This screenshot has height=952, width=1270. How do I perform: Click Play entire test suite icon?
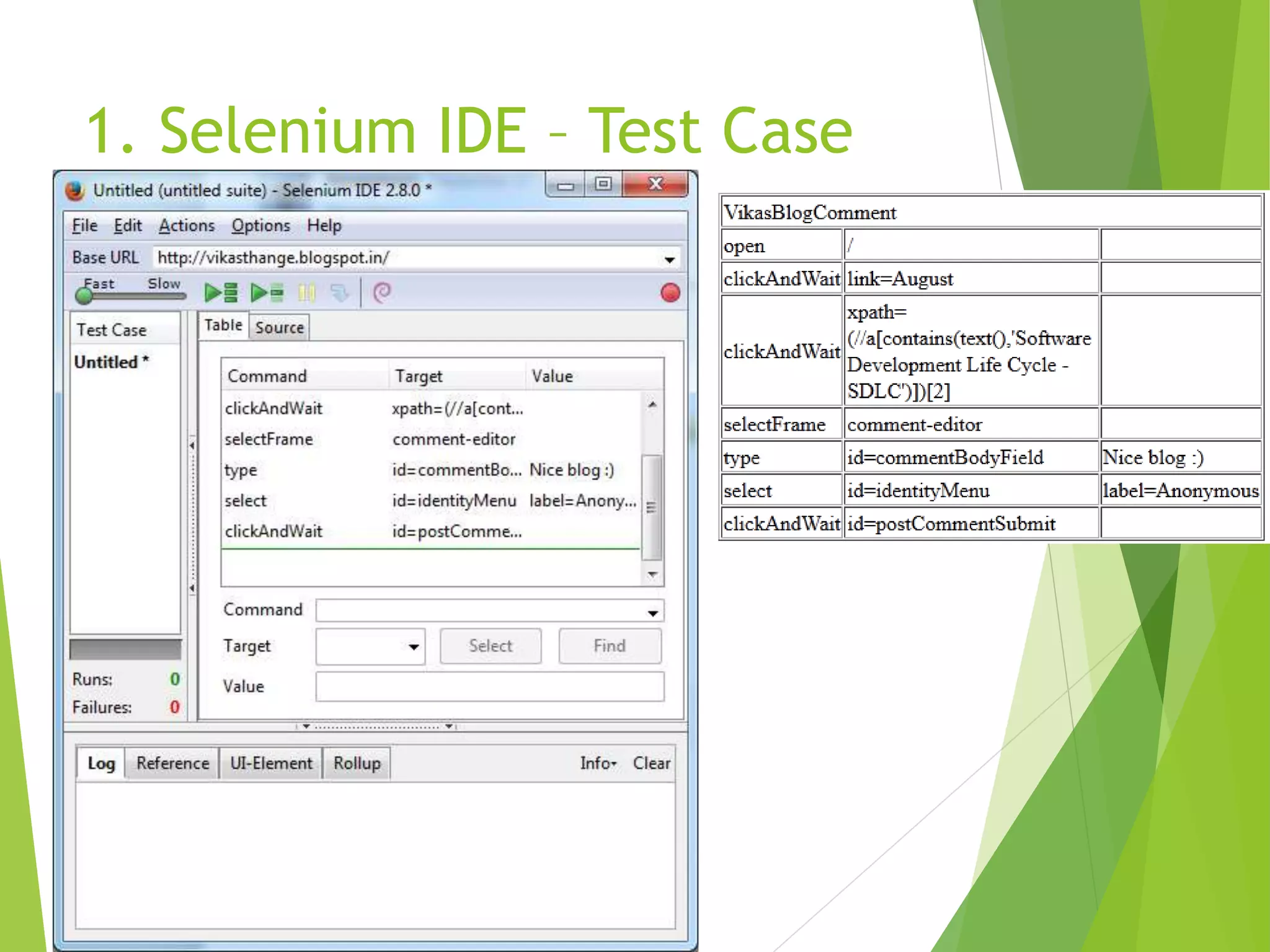[x=221, y=293]
